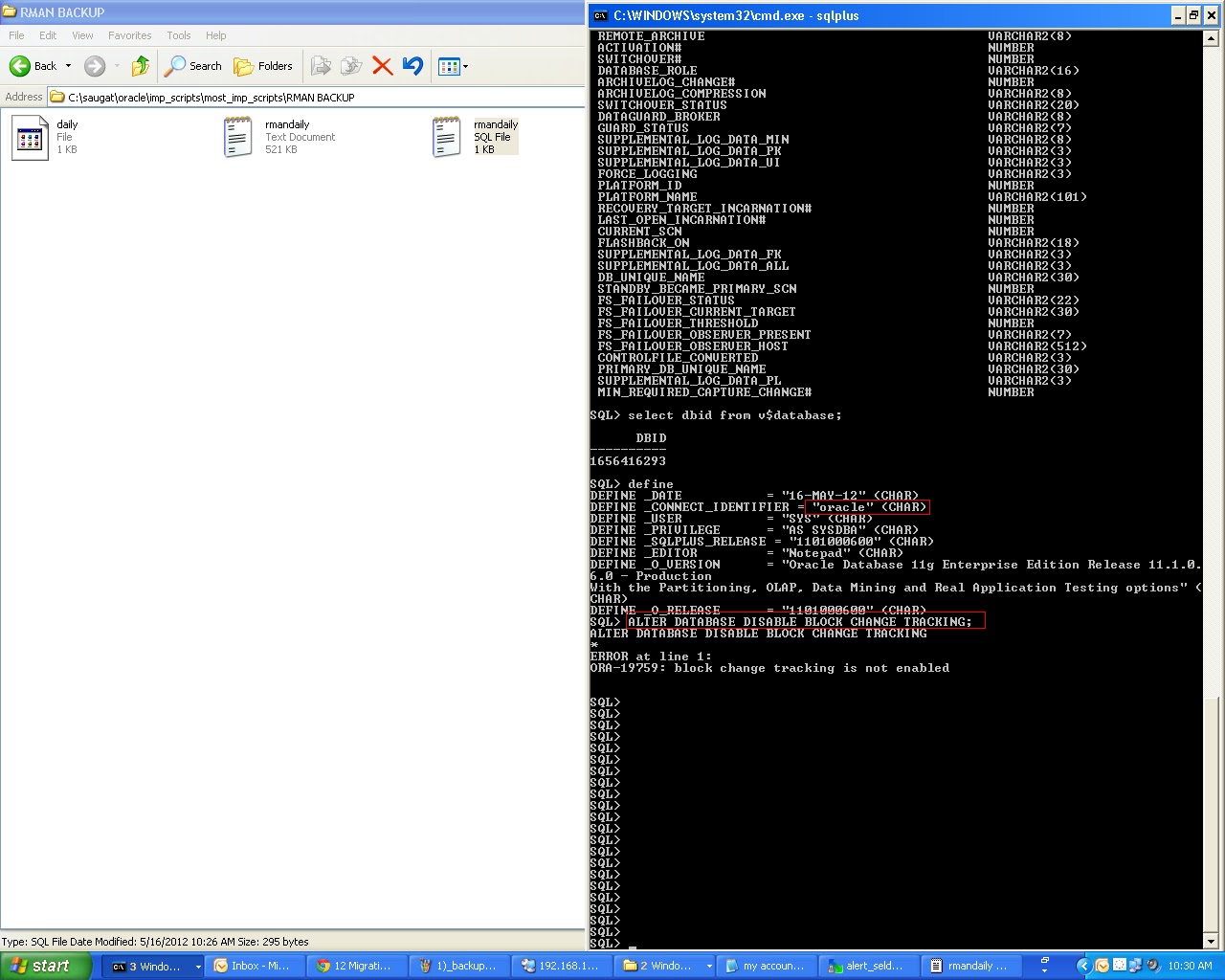The image size is (1225, 980).
Task: Open the Tools menu
Action: (178, 34)
